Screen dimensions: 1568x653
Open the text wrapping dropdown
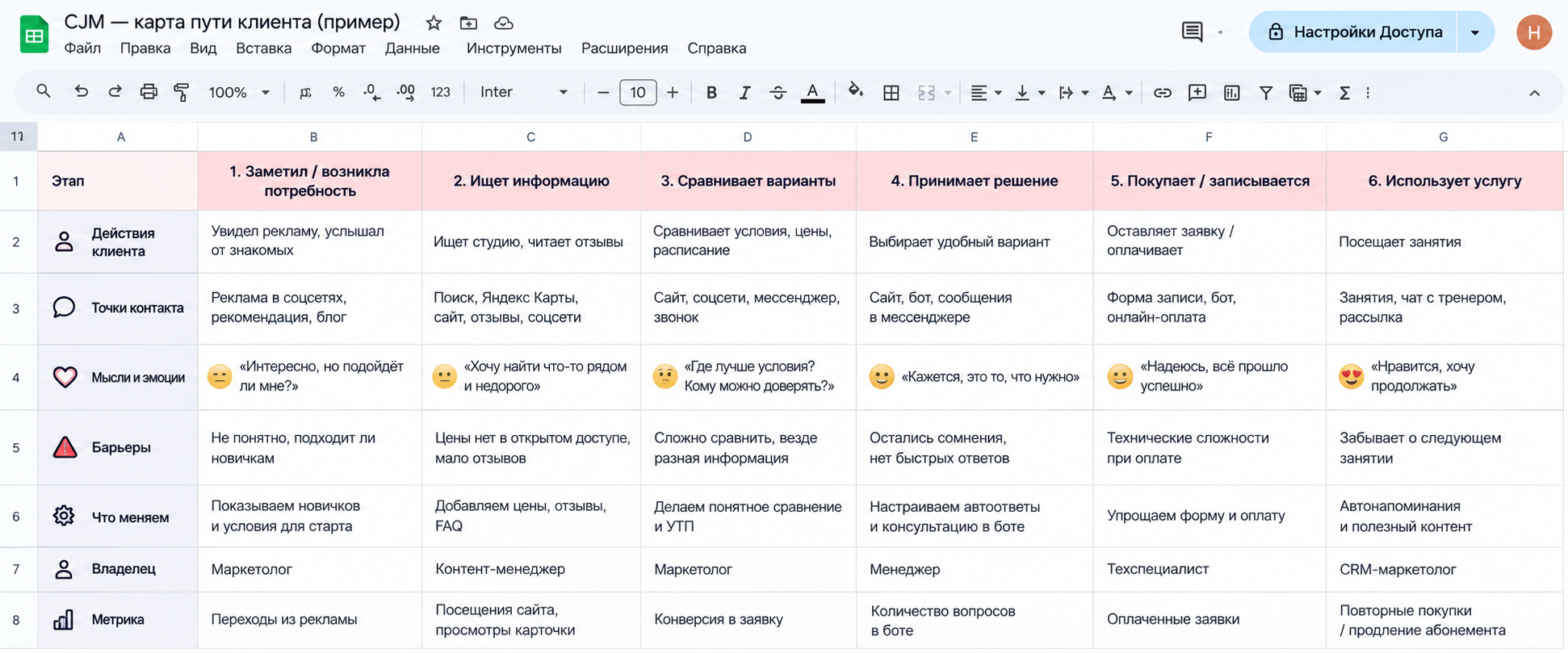1074,93
